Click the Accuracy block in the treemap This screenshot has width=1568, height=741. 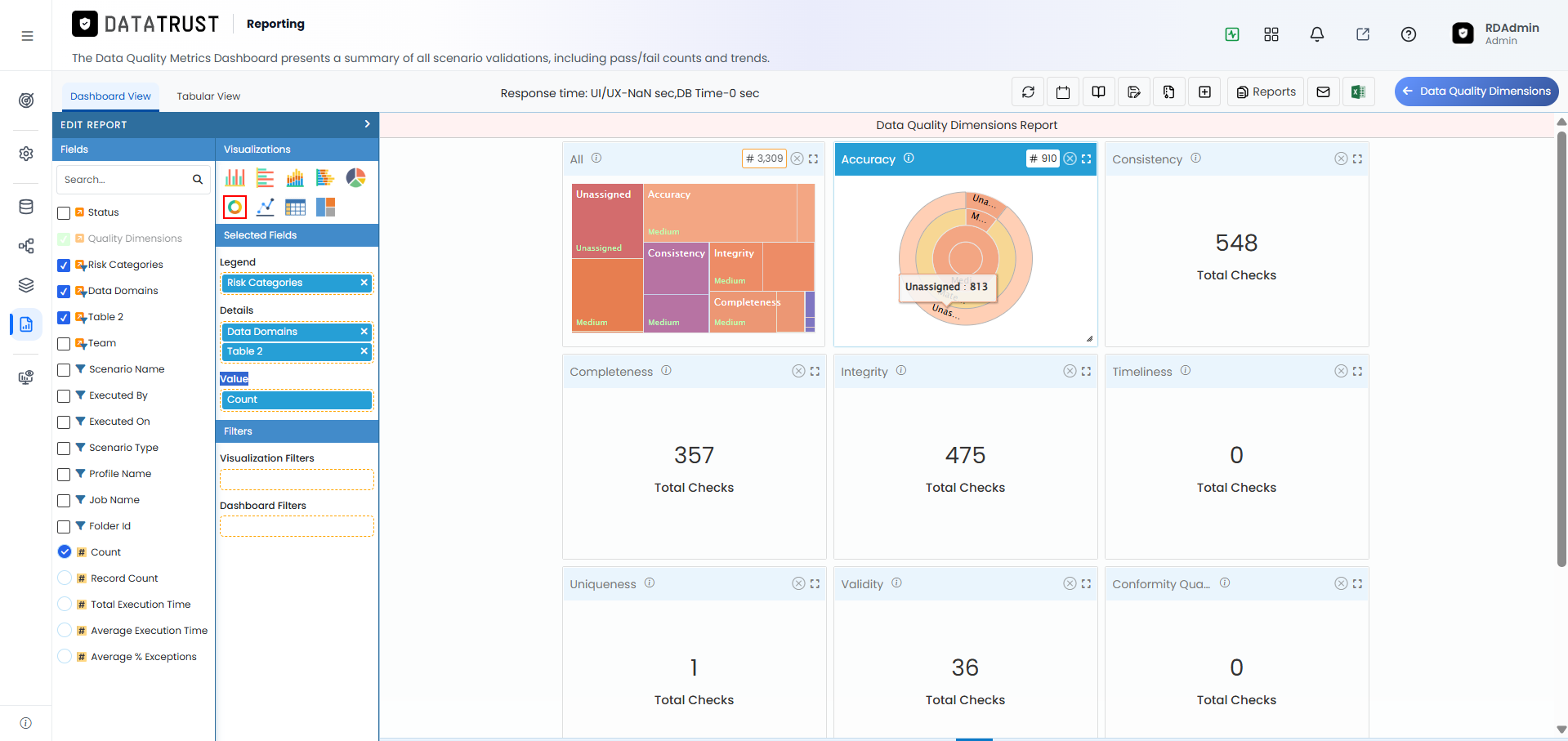[719, 212]
